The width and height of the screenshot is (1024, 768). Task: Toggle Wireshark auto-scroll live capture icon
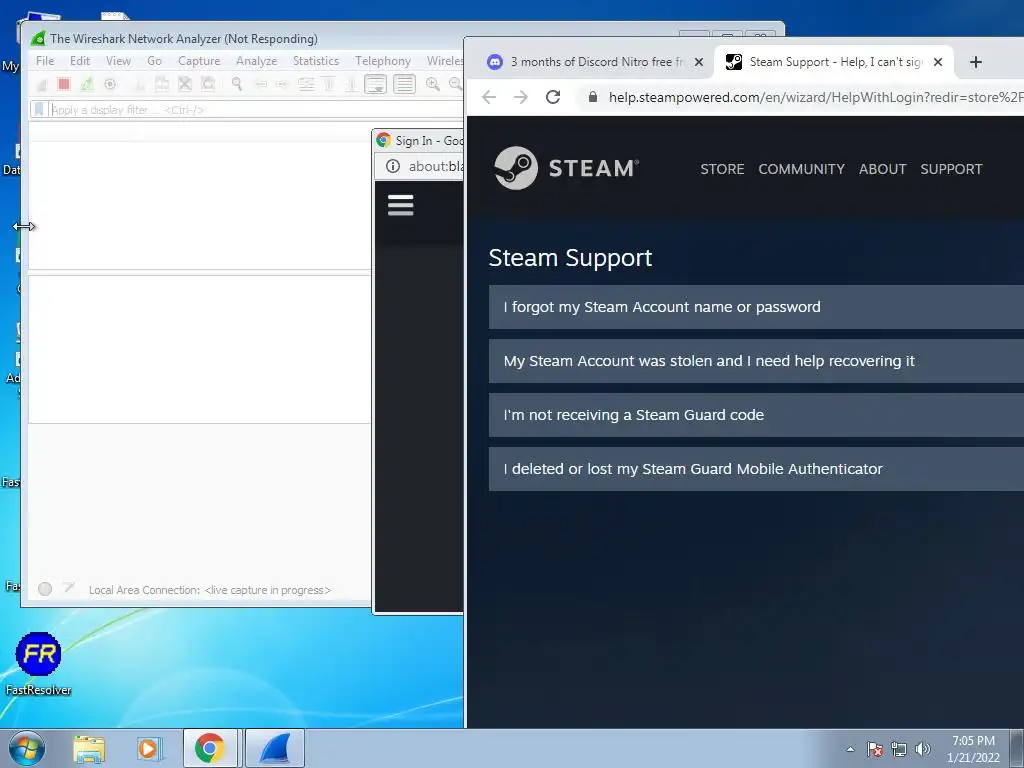376,84
